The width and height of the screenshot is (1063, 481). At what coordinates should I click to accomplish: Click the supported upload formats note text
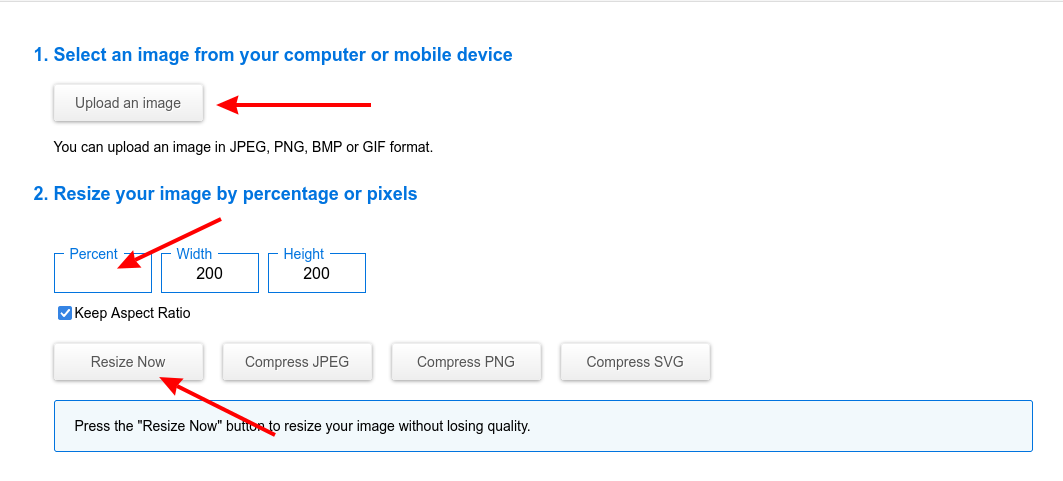(x=243, y=147)
